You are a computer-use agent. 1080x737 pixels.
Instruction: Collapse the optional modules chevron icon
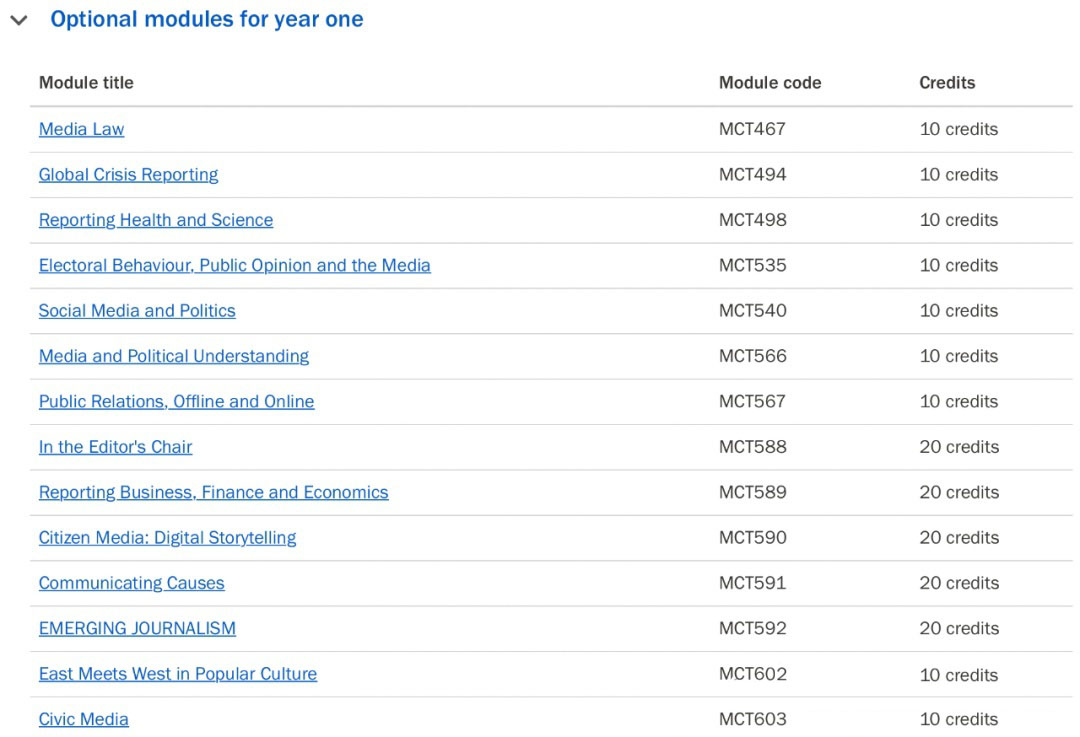tap(18, 20)
